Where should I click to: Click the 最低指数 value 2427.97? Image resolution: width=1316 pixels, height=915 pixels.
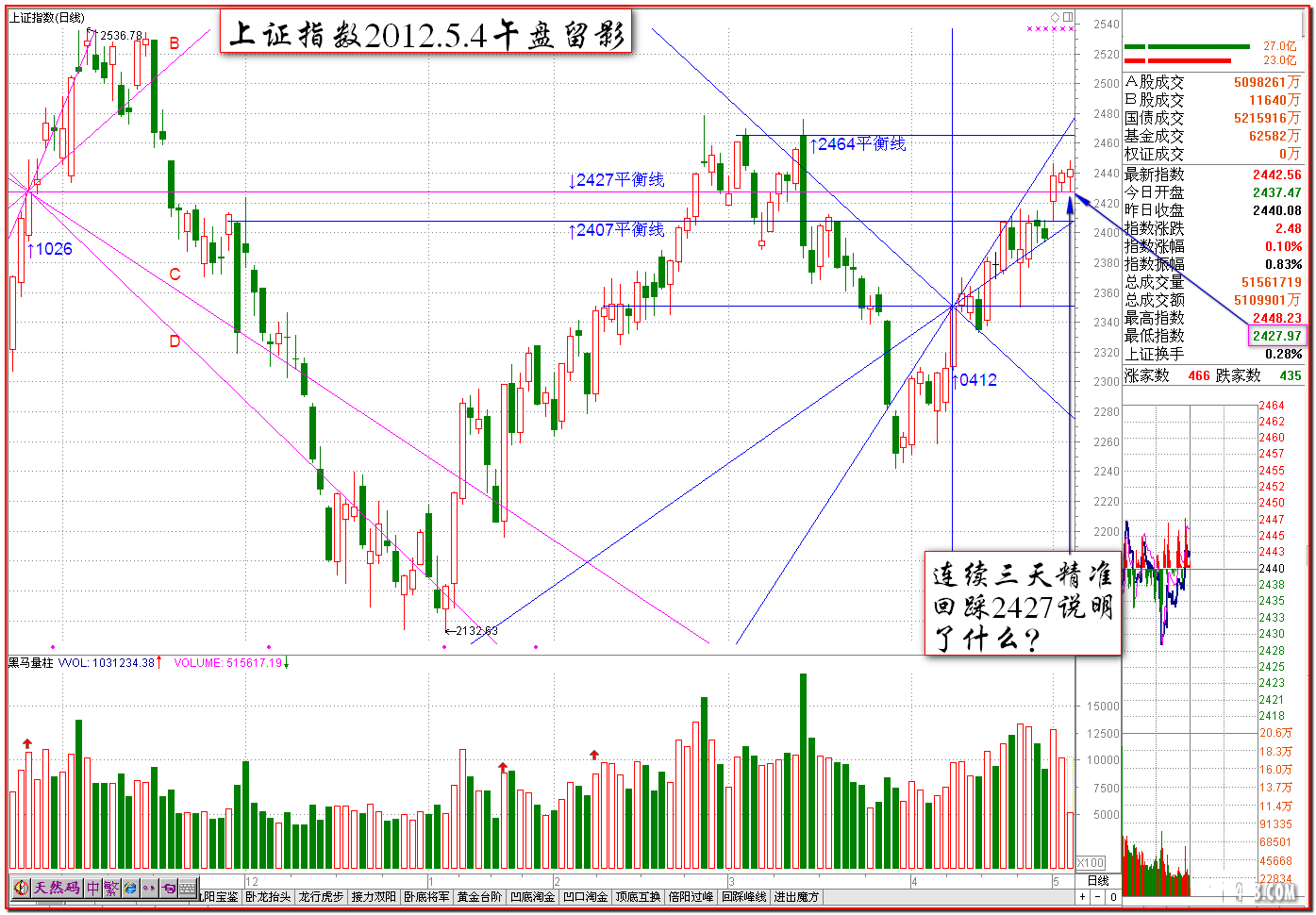[x=1277, y=336]
